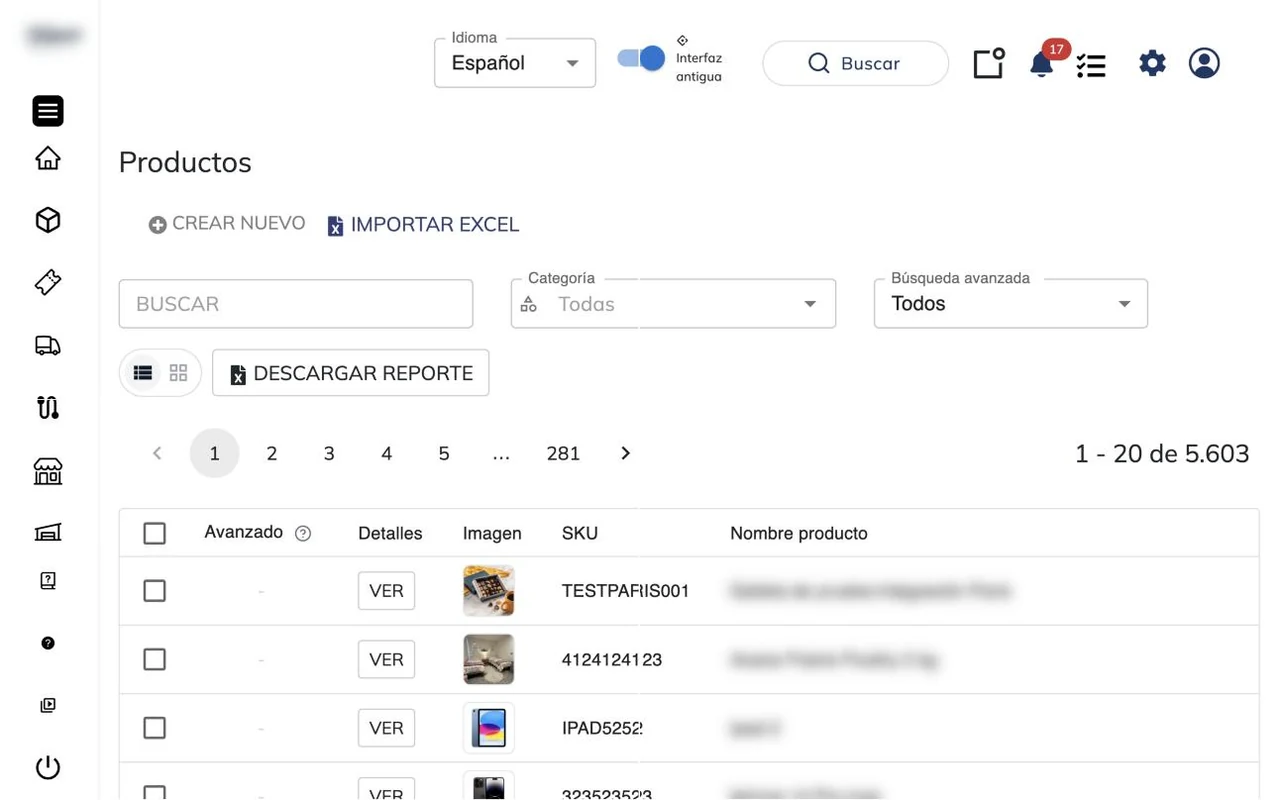Go to the Home icon in sidebar

coord(48,158)
